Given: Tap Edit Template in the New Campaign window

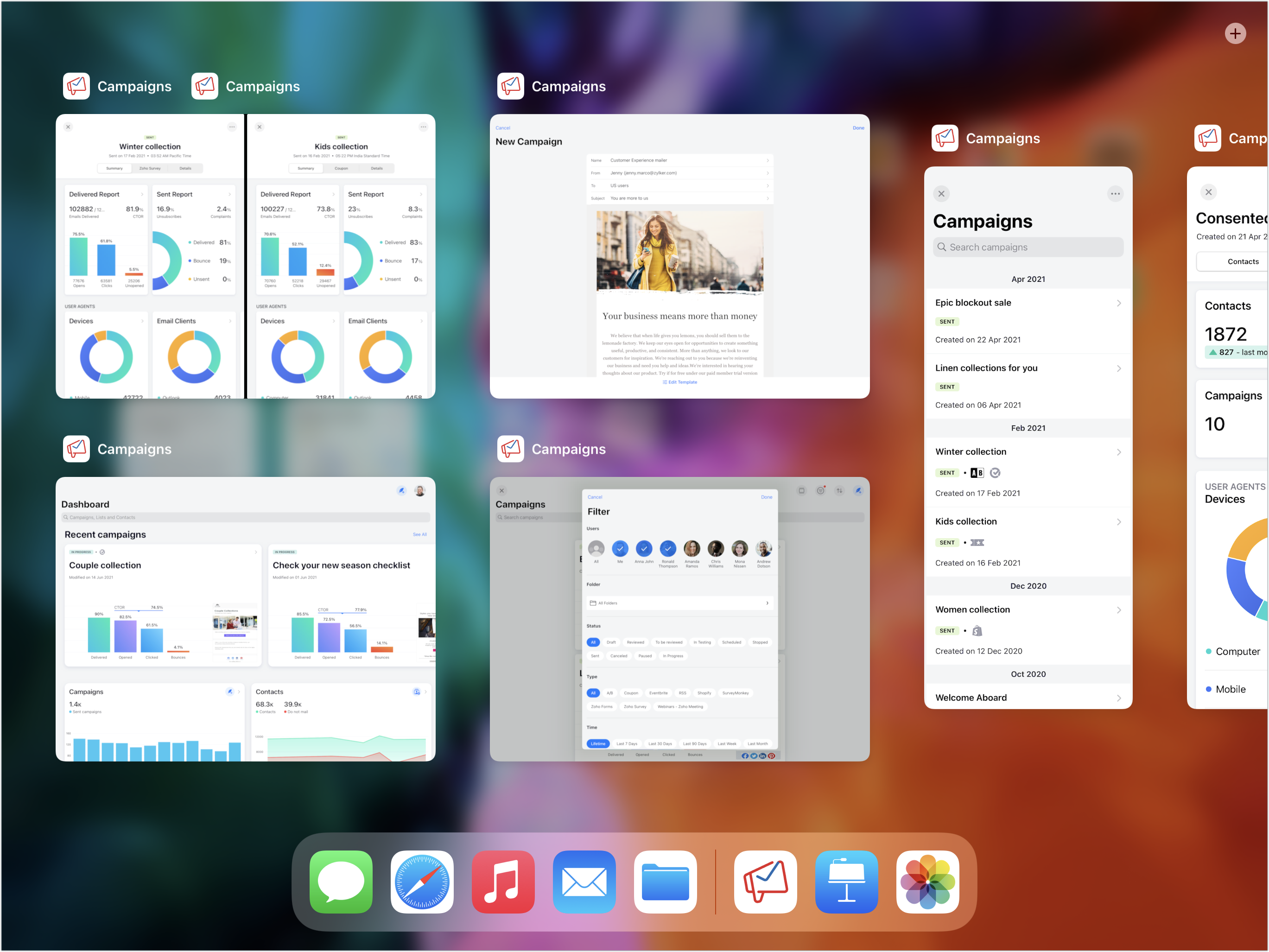Looking at the screenshot, I should pos(680,382).
